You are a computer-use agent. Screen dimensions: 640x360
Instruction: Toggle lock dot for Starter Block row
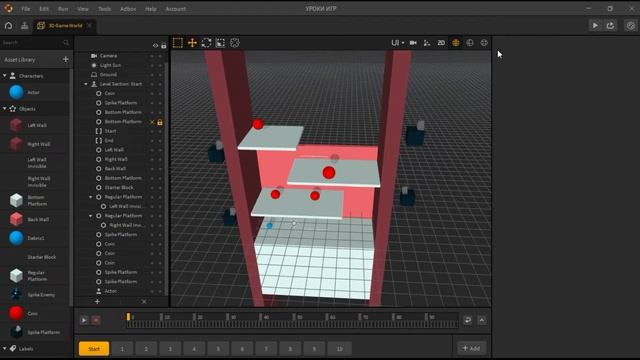pos(160,188)
